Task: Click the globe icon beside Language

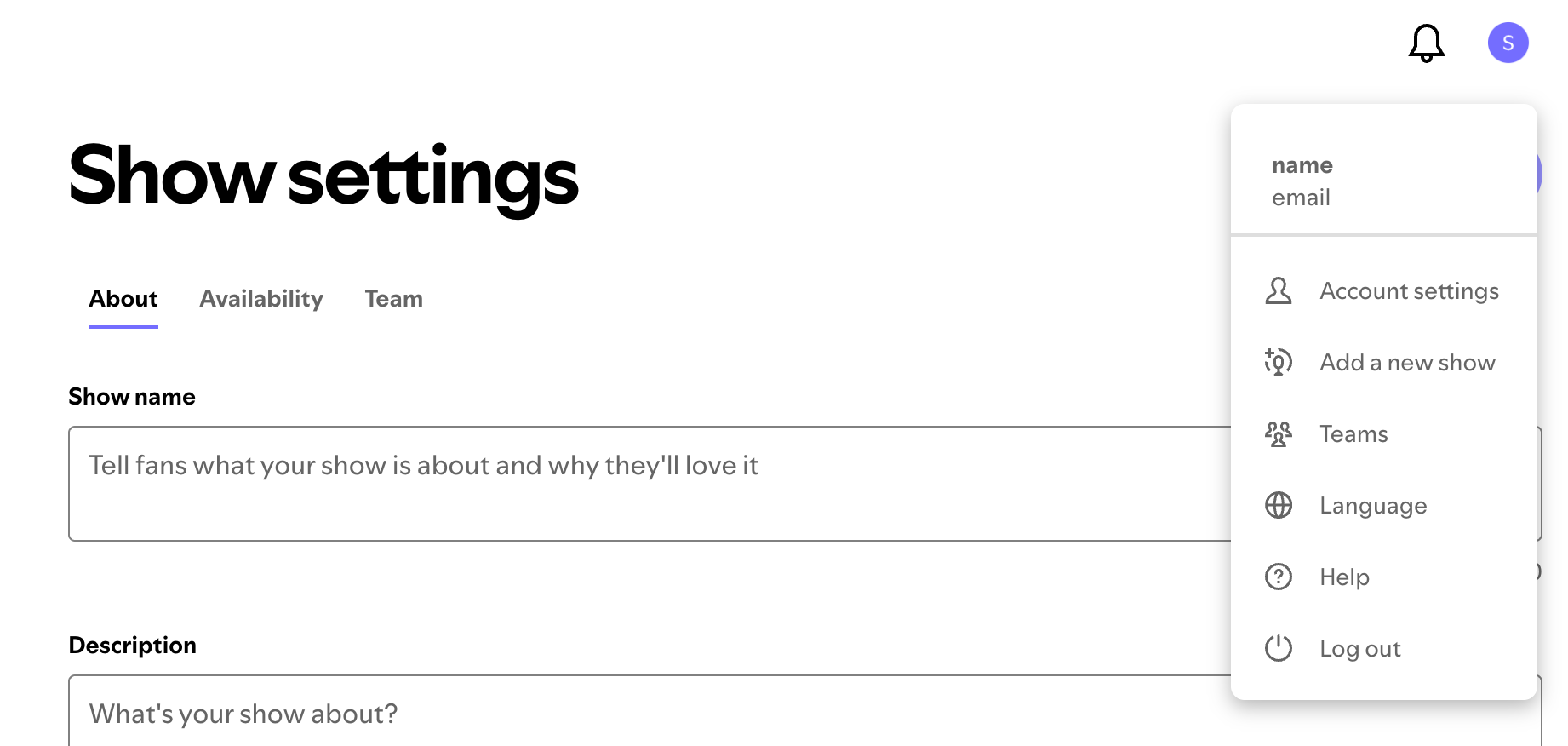Action: 1278,506
